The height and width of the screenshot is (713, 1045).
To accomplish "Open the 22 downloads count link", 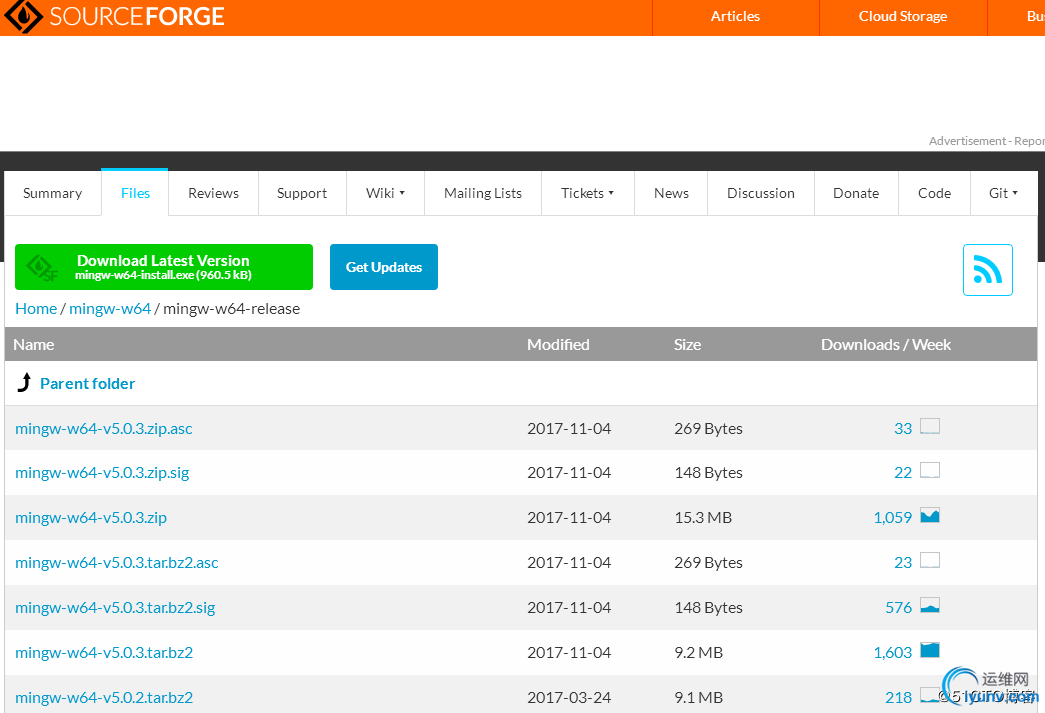I will [x=903, y=472].
